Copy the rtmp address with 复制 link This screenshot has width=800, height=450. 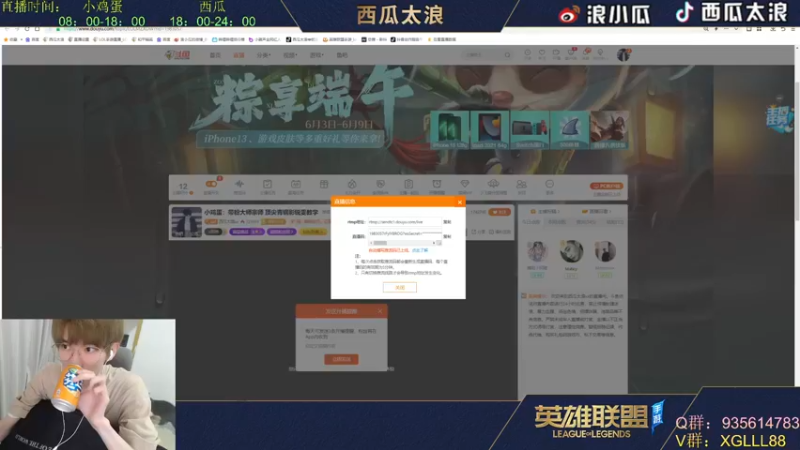click(x=447, y=222)
